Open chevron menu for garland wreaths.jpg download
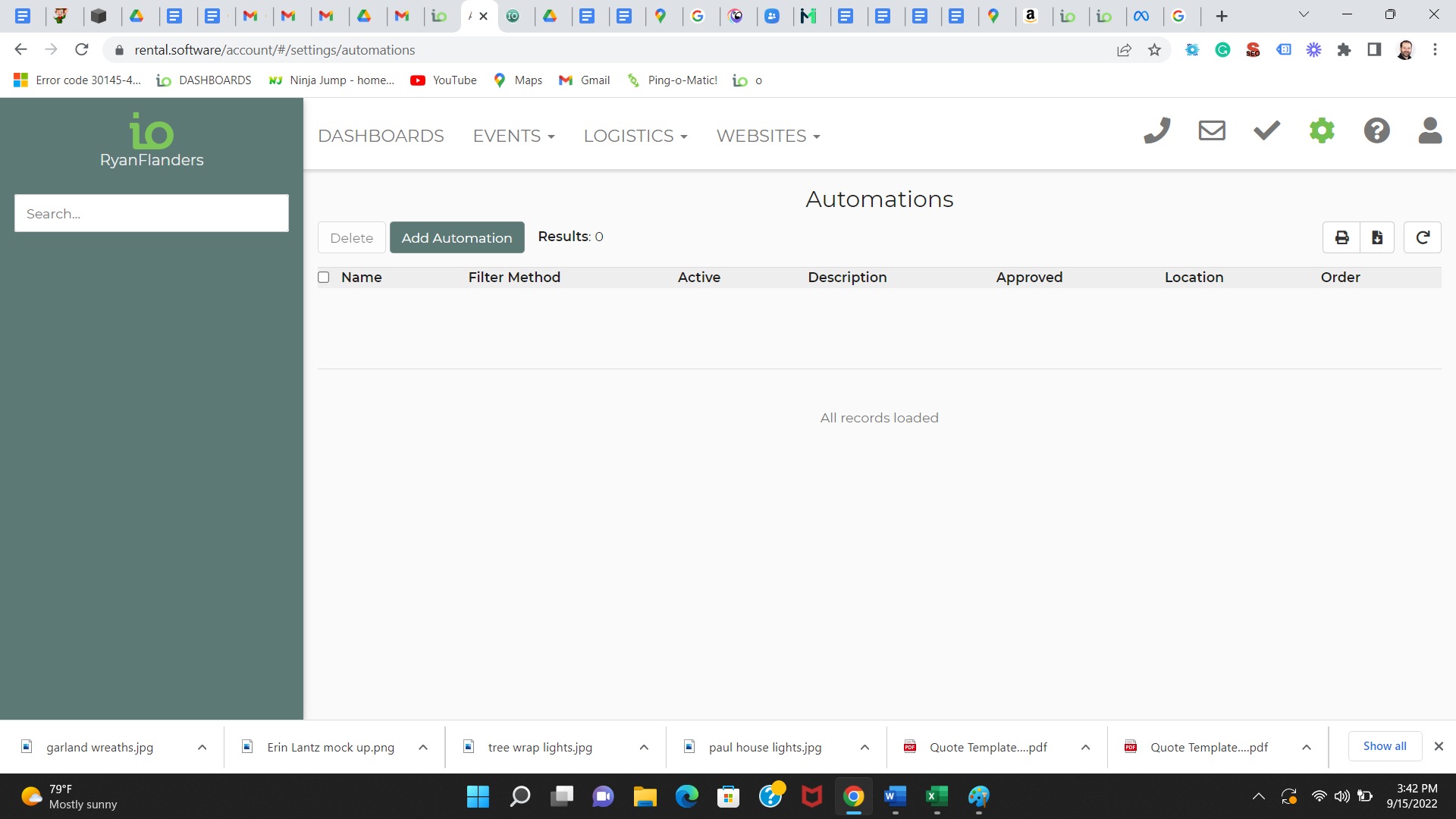The height and width of the screenshot is (819, 1456). click(x=202, y=748)
